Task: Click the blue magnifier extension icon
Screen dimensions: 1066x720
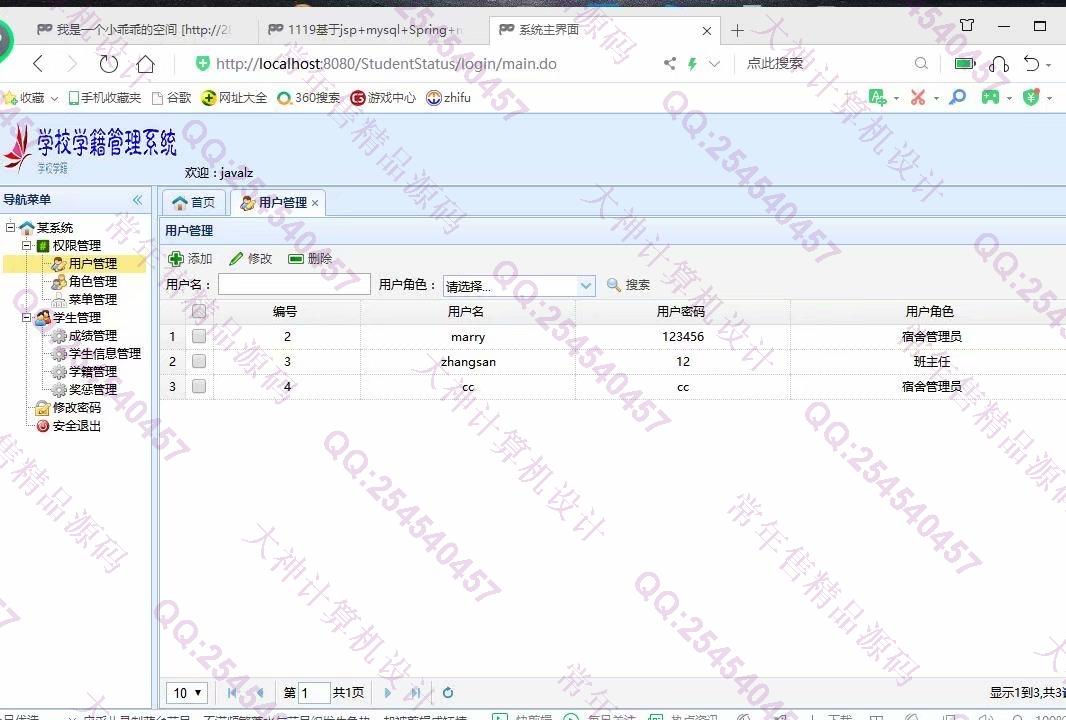Action: tap(957, 97)
